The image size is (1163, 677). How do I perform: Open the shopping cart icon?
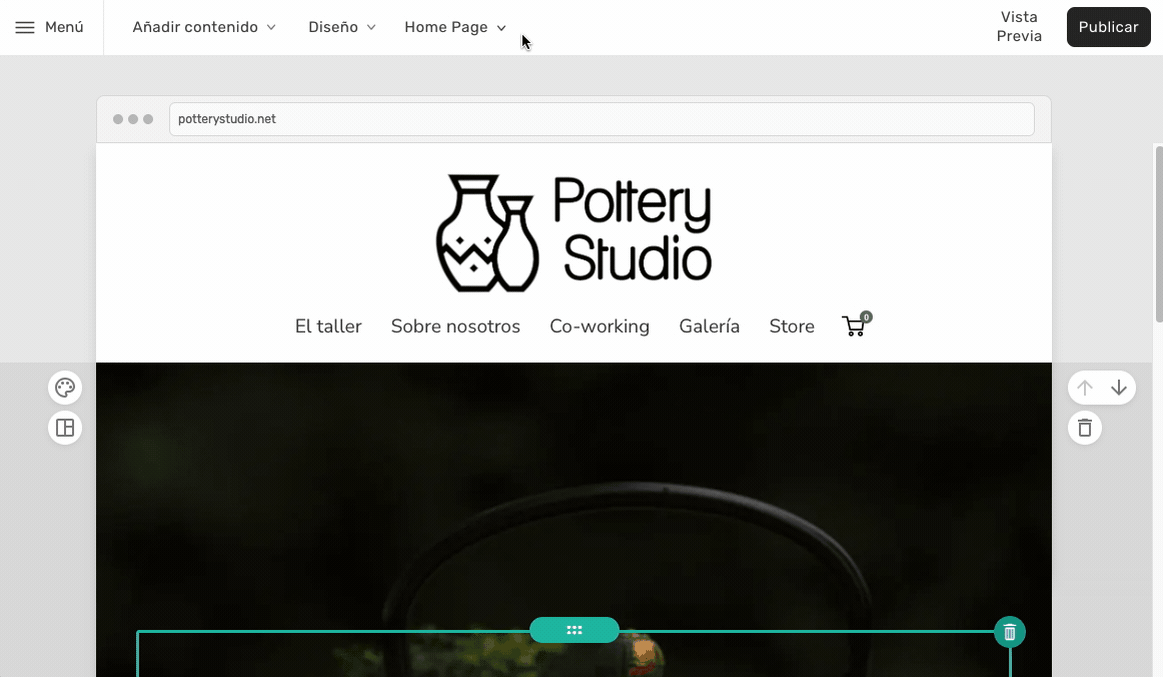pos(856,325)
